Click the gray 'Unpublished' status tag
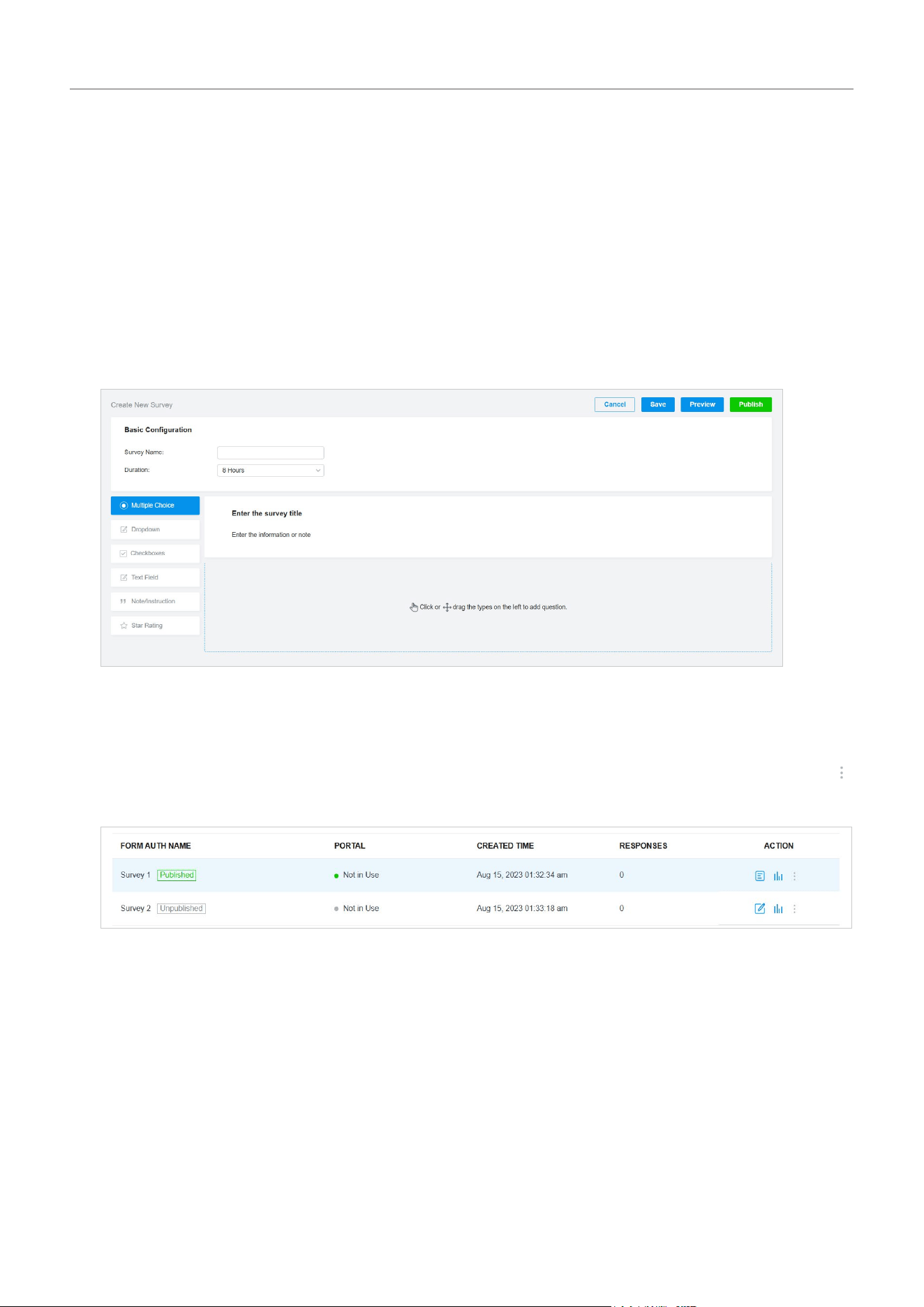 pos(181,908)
